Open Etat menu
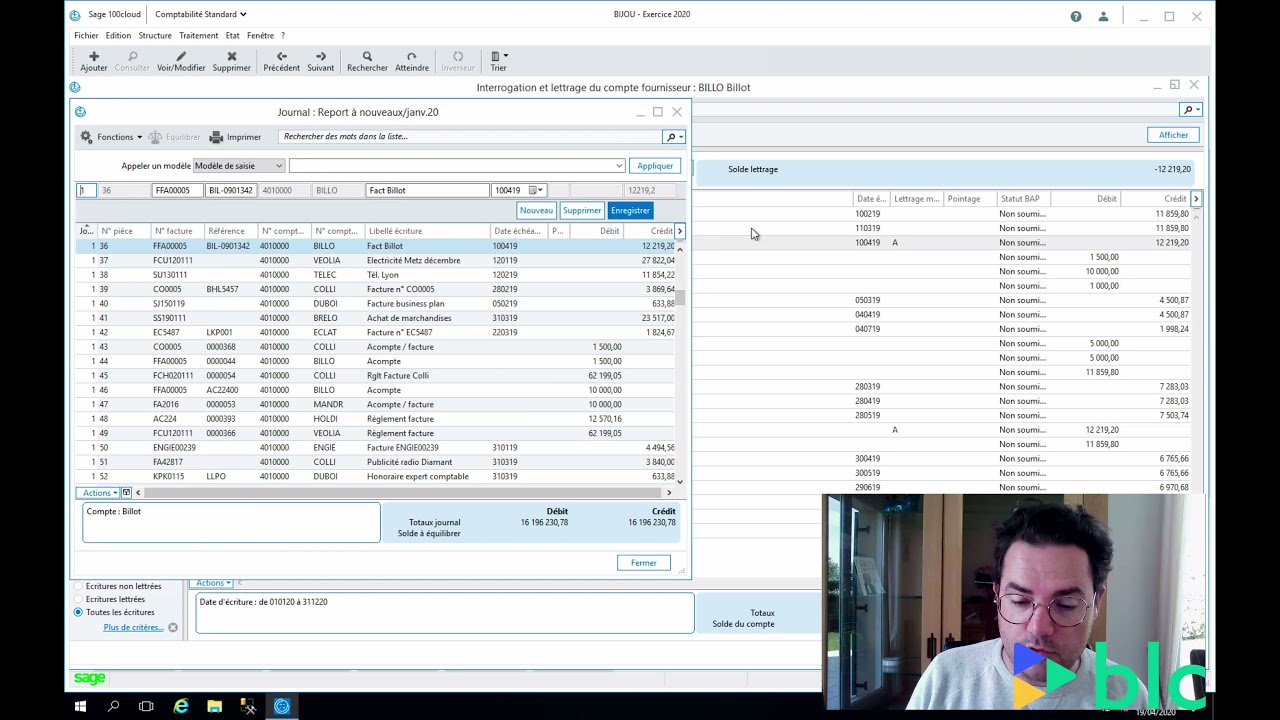This screenshot has width=1280, height=720. 232,35
